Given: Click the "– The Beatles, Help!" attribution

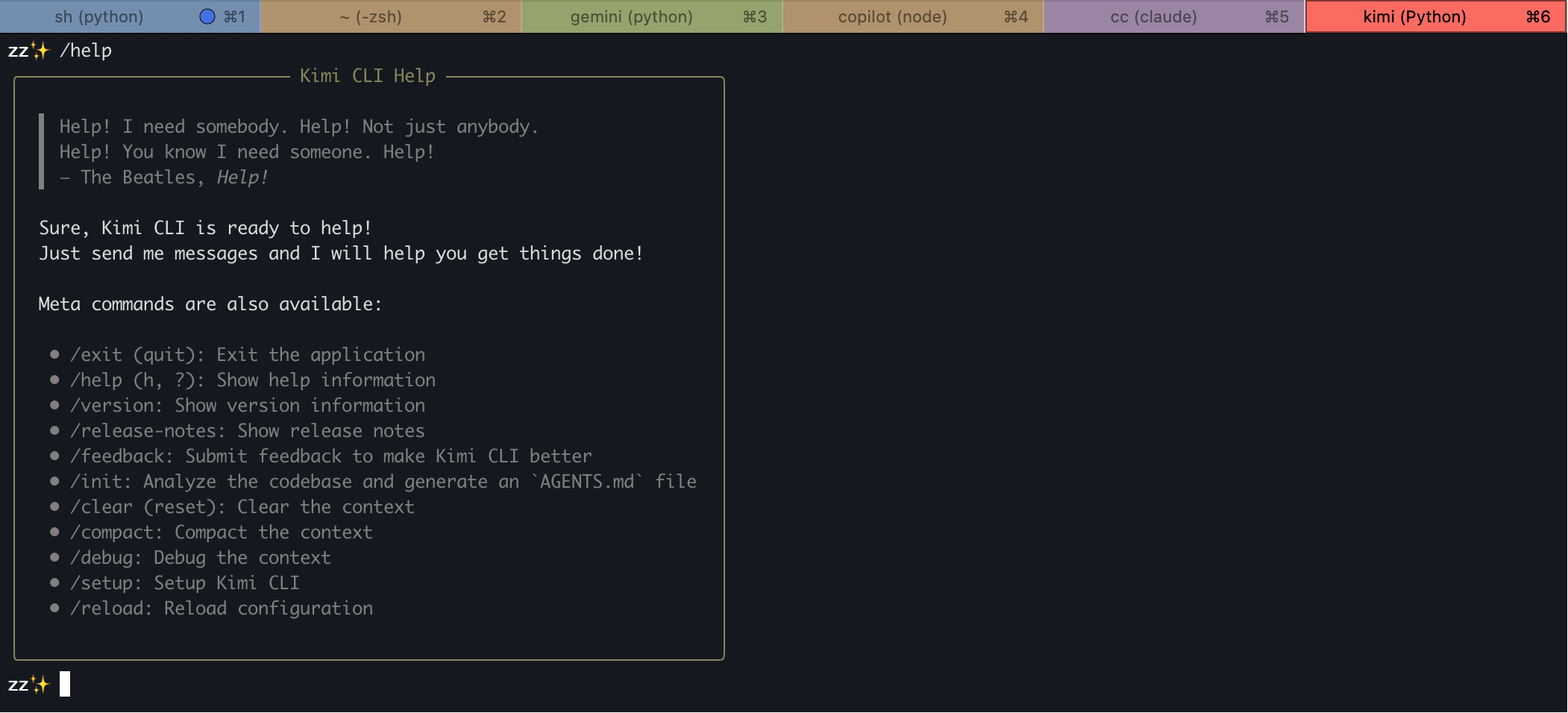Looking at the screenshot, I should click(x=164, y=178).
